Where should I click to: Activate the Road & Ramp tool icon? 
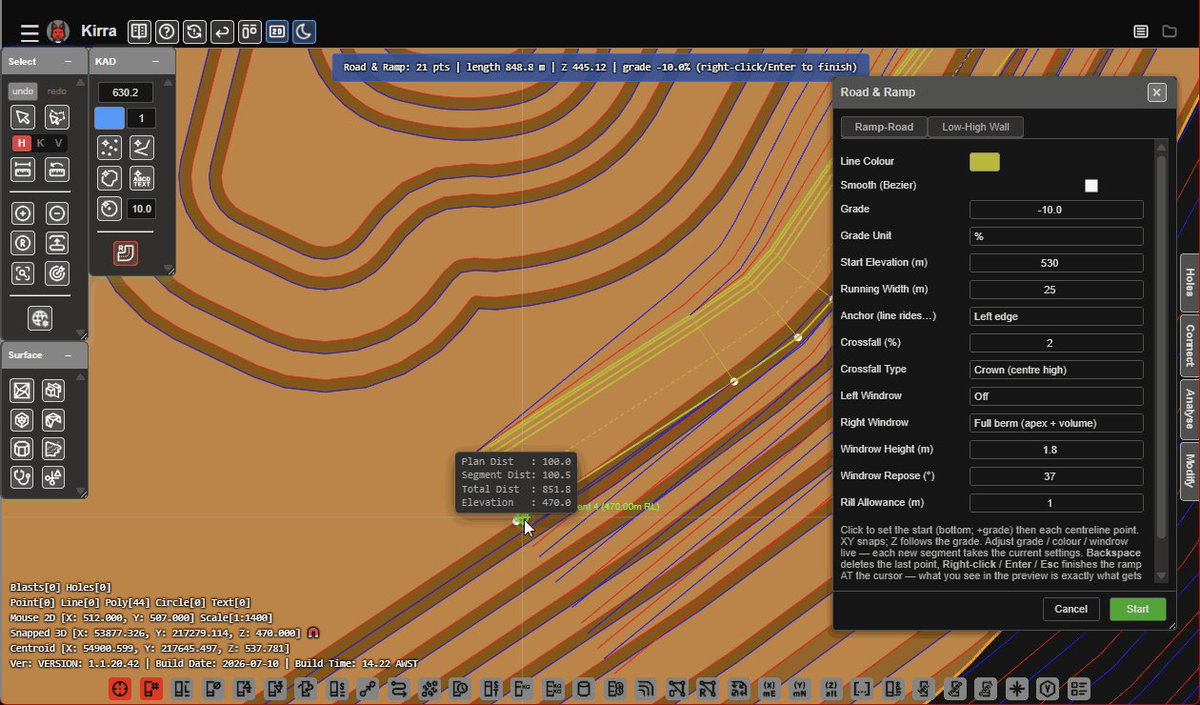(126, 253)
